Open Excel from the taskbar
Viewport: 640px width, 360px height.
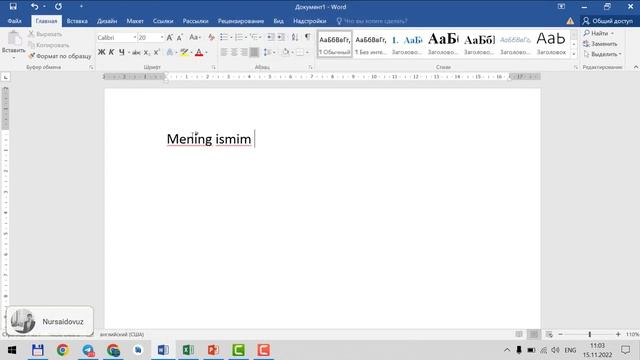pyautogui.click(x=188, y=350)
